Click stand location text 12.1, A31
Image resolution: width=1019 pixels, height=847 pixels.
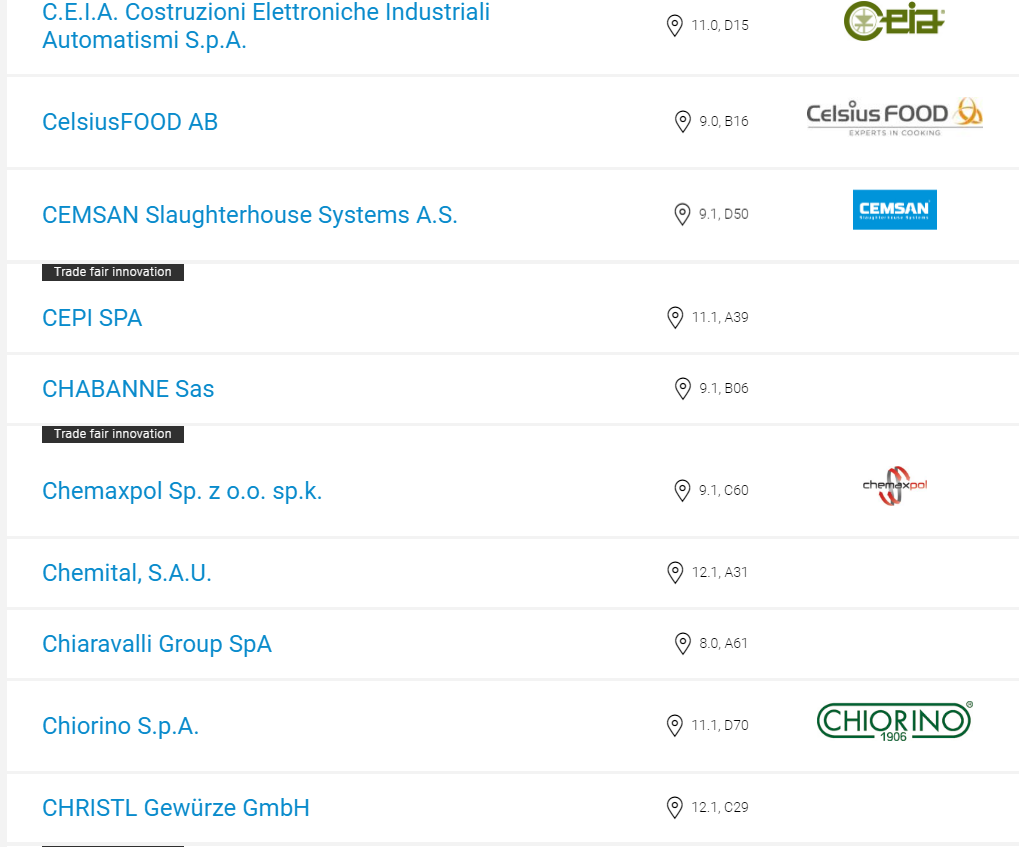pyautogui.click(x=720, y=573)
